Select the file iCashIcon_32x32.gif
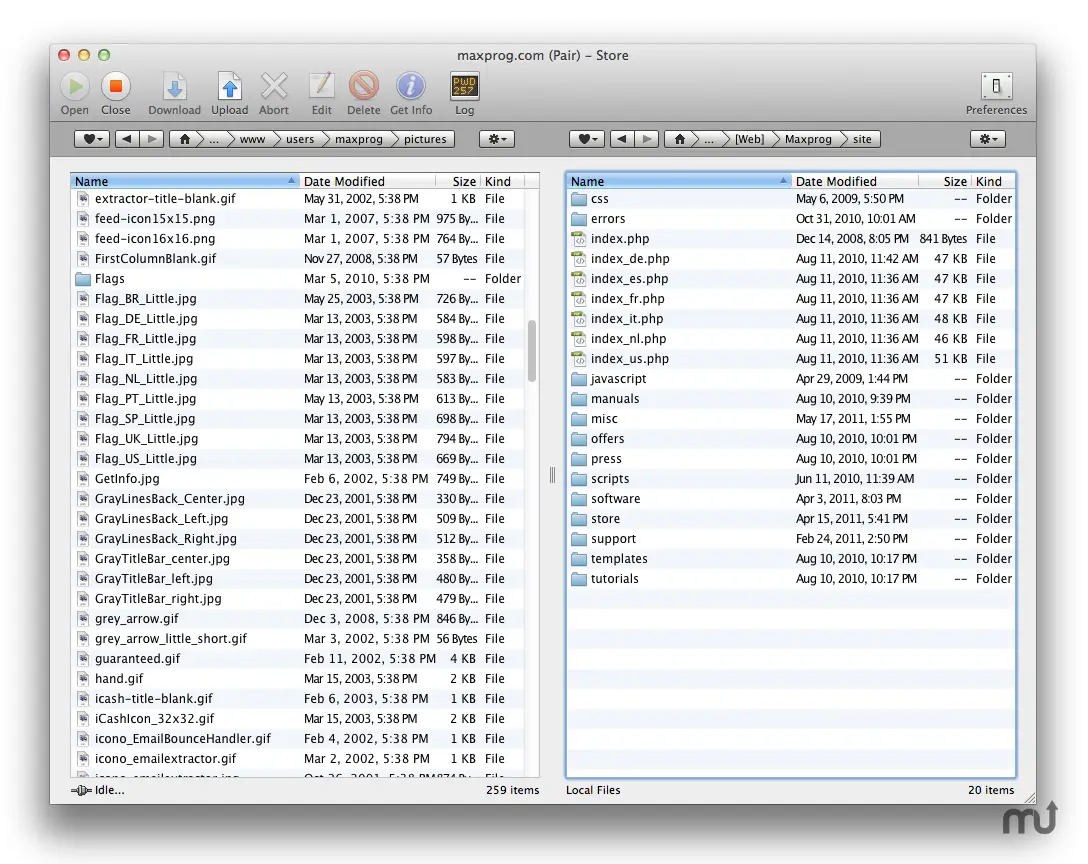Viewport: 1088px width, 864px height. pos(298,719)
